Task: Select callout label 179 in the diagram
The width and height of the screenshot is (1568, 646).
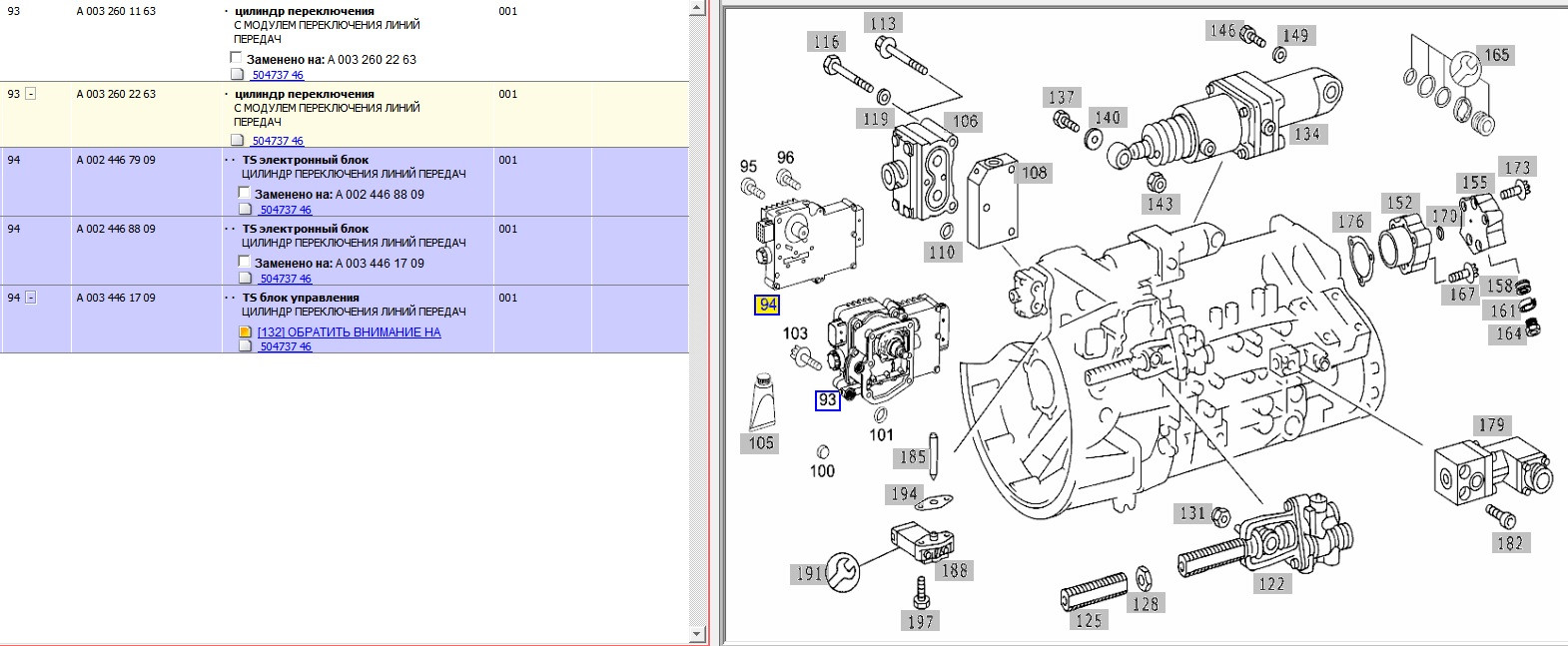Action: [x=1491, y=425]
